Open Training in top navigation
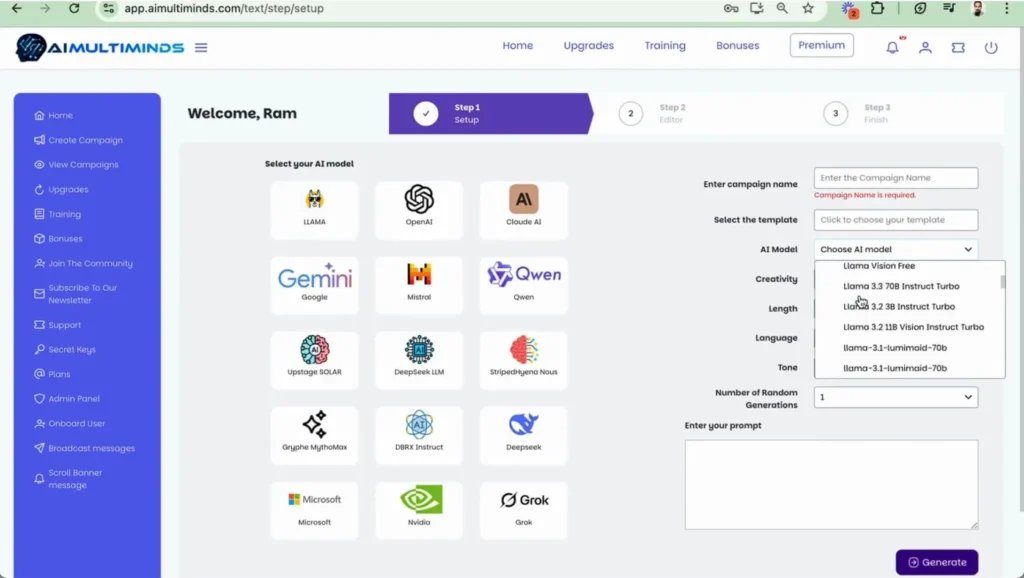This screenshot has width=1024, height=578. pos(665,46)
